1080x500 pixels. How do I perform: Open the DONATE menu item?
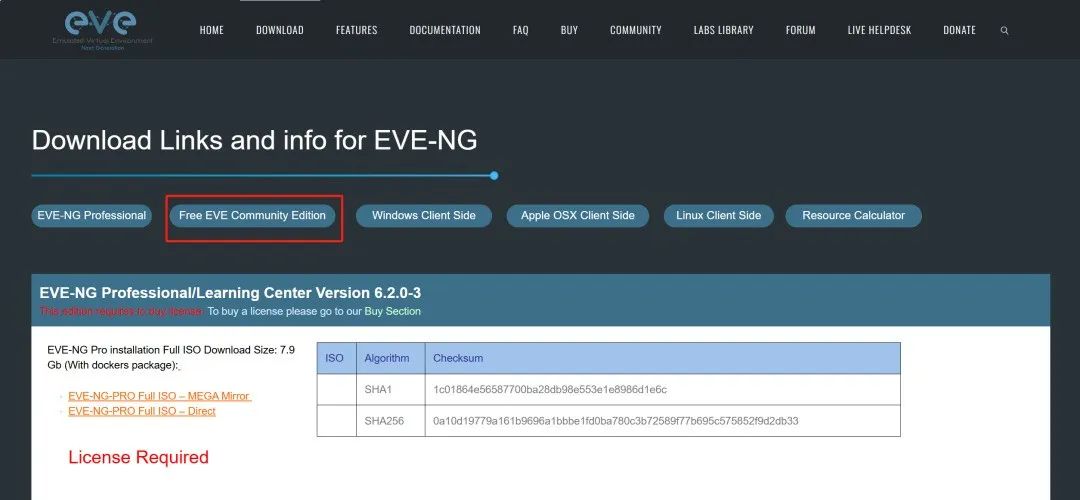point(959,30)
